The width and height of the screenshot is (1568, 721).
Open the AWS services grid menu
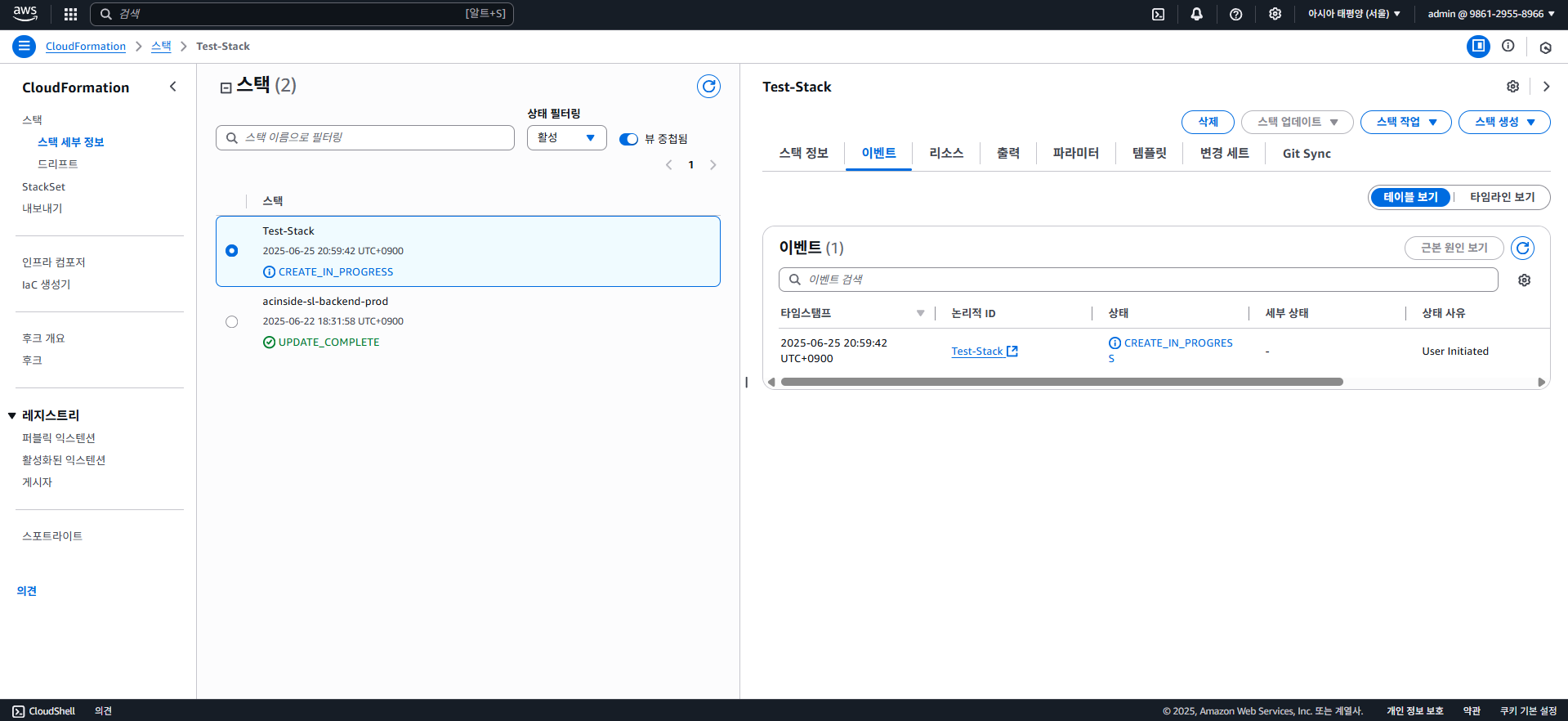(x=70, y=14)
